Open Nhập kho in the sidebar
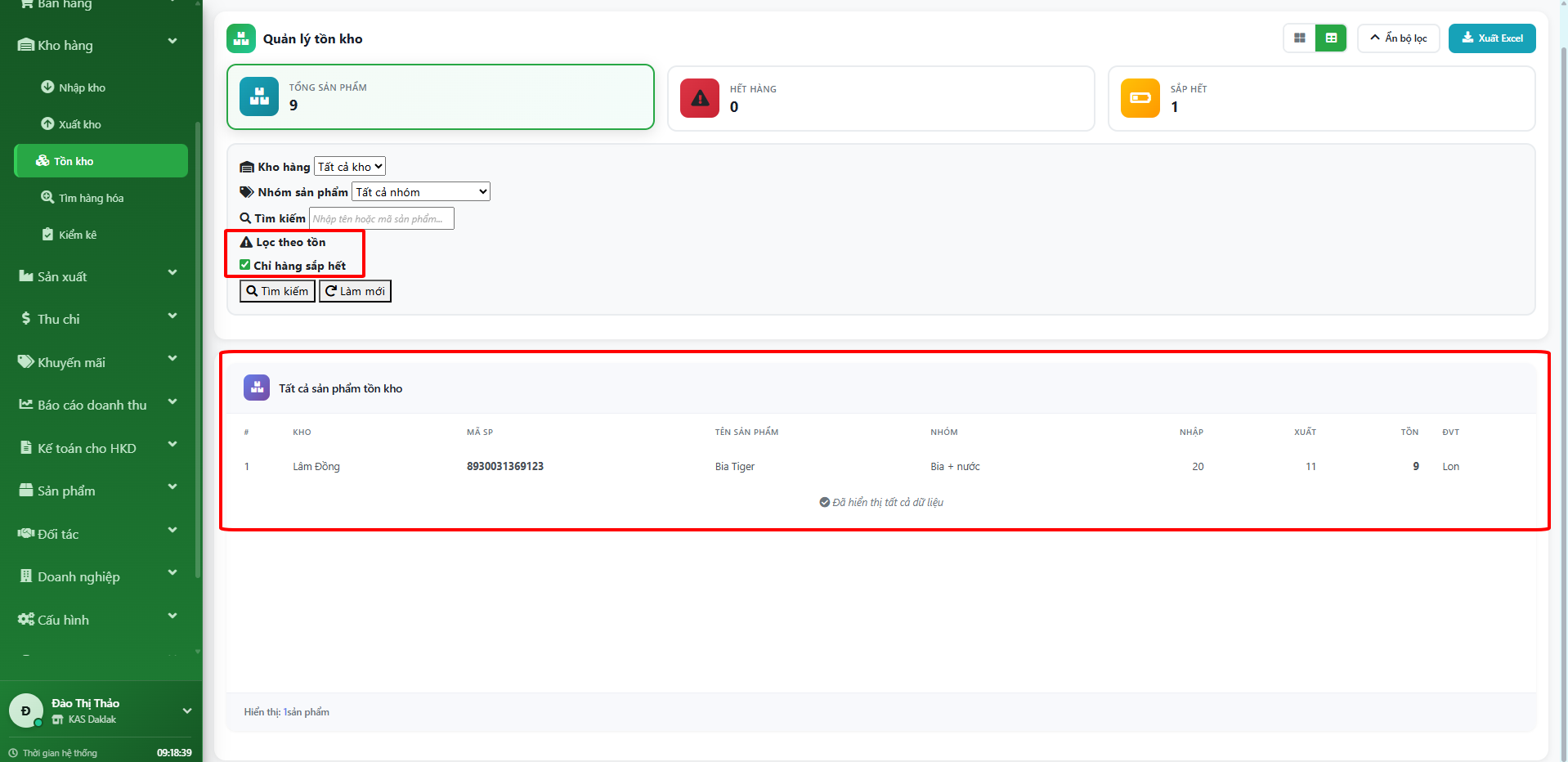The image size is (1568, 762). click(x=82, y=87)
